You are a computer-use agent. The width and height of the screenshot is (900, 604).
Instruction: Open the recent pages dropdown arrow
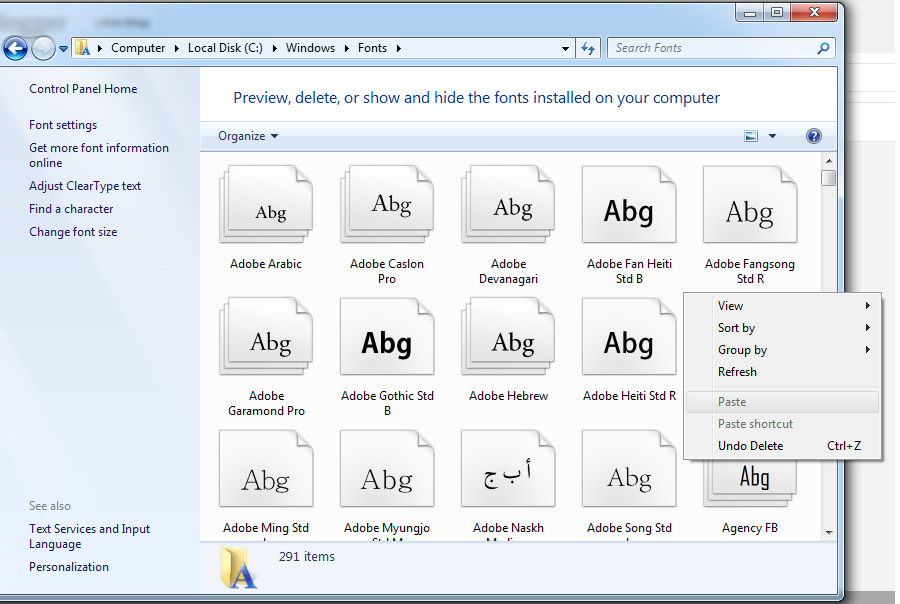[63, 49]
